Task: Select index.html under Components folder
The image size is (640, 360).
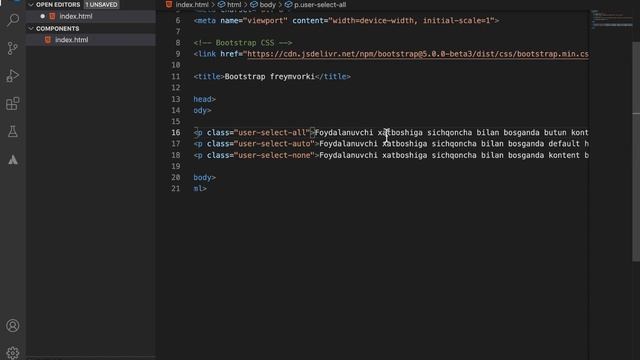Action: [91, 40]
